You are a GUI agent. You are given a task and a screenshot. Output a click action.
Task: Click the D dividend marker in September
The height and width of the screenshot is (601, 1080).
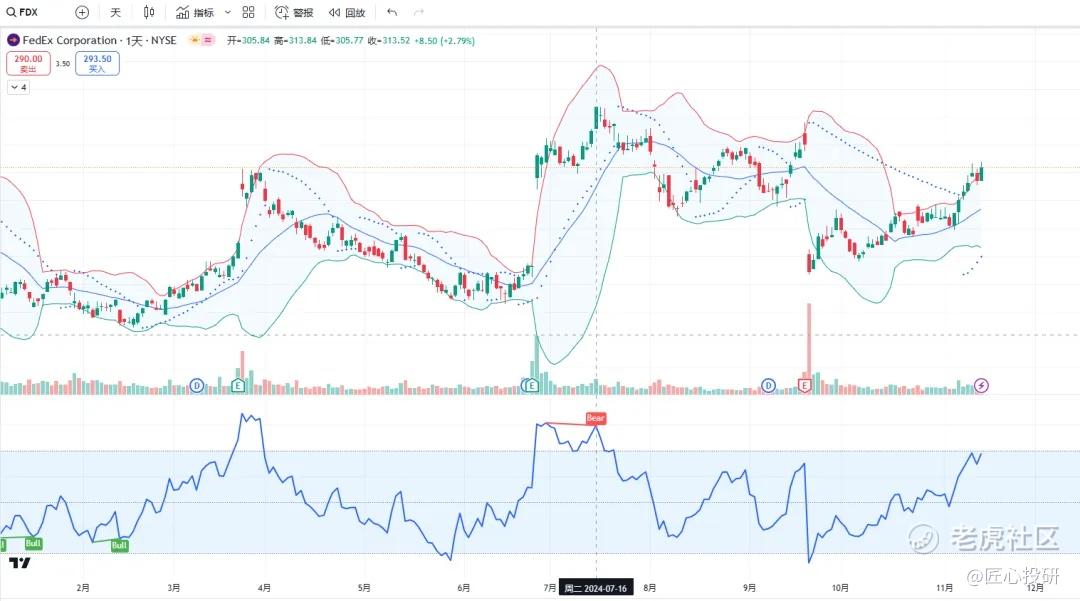coord(769,386)
